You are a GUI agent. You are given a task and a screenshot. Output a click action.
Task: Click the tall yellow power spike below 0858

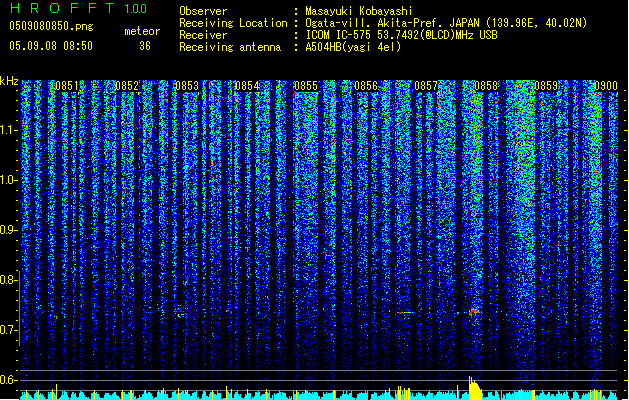point(474,388)
